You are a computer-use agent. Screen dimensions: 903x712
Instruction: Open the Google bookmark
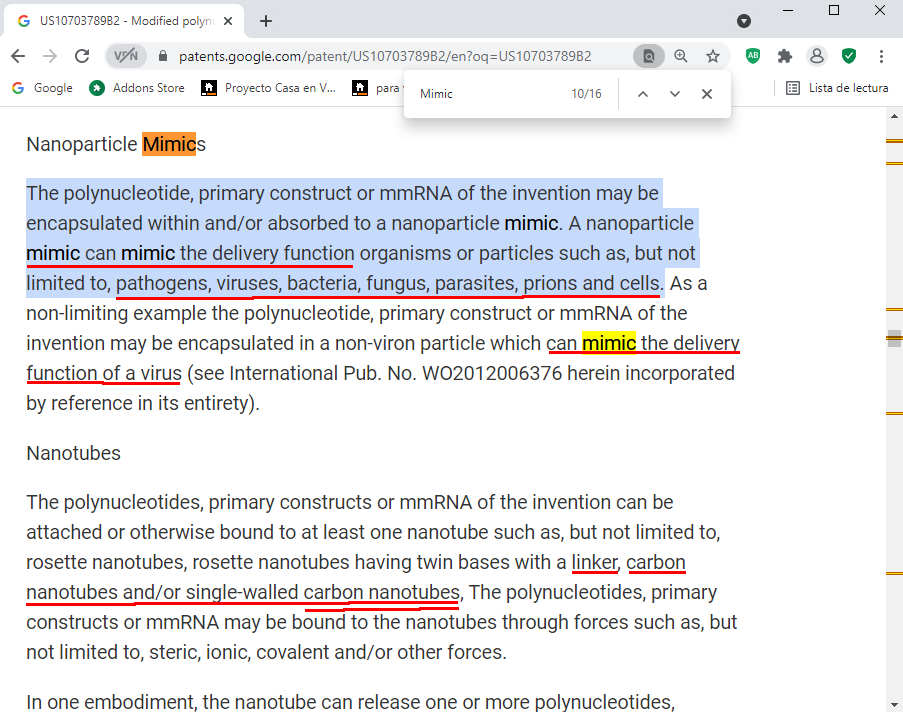(42, 88)
